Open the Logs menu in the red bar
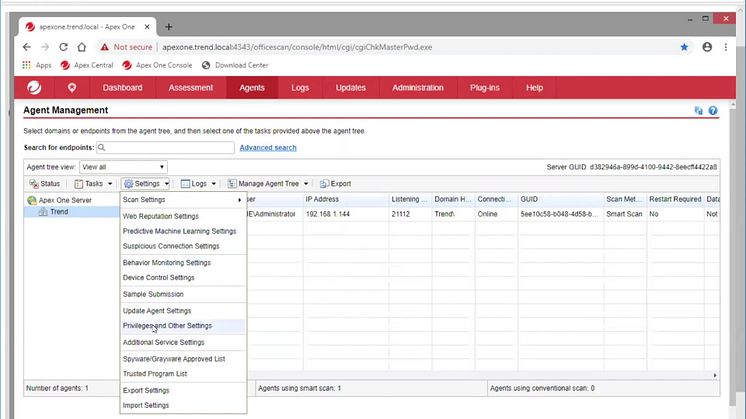The image size is (746, 419). (300, 88)
